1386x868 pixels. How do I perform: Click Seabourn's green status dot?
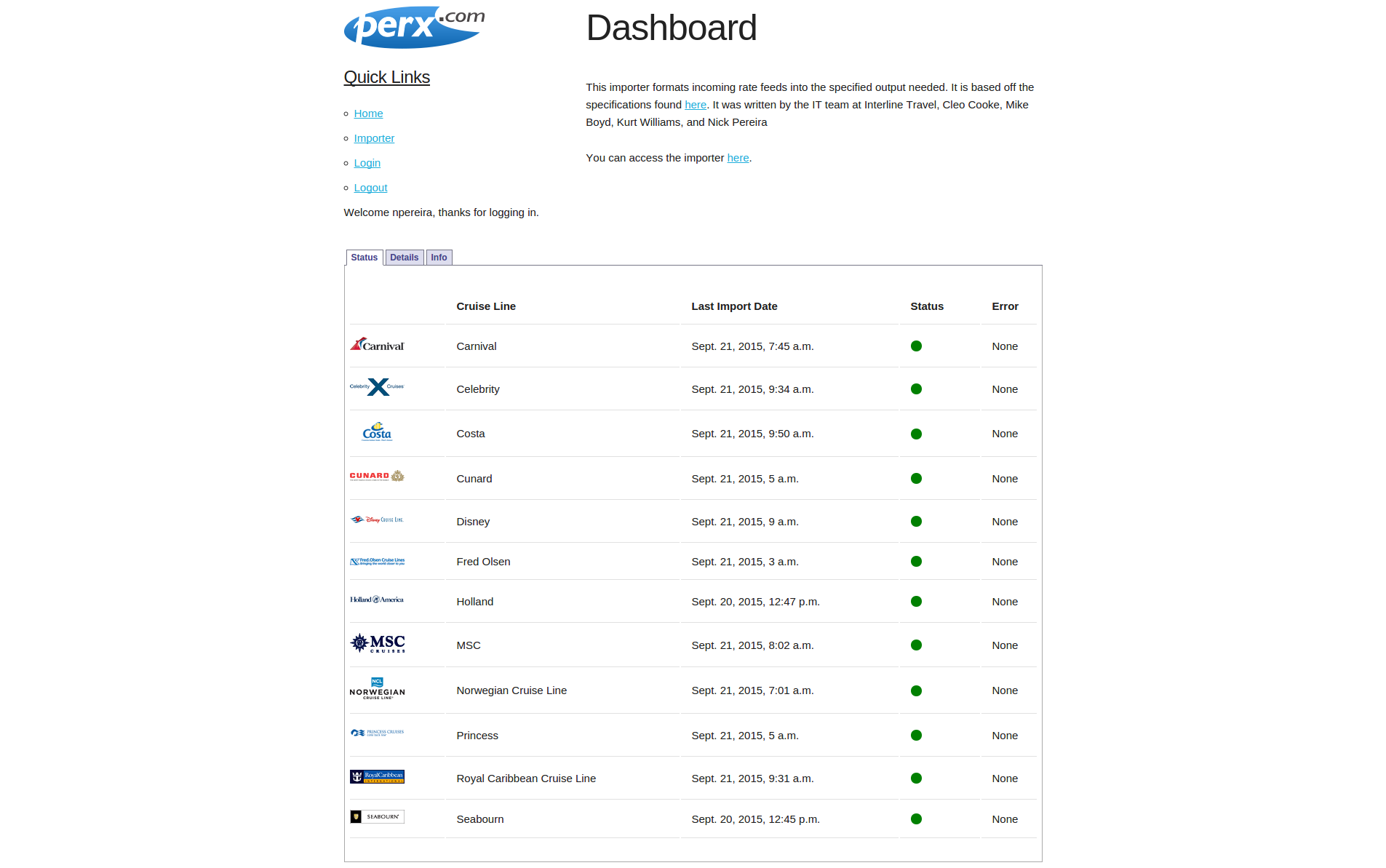(x=916, y=819)
